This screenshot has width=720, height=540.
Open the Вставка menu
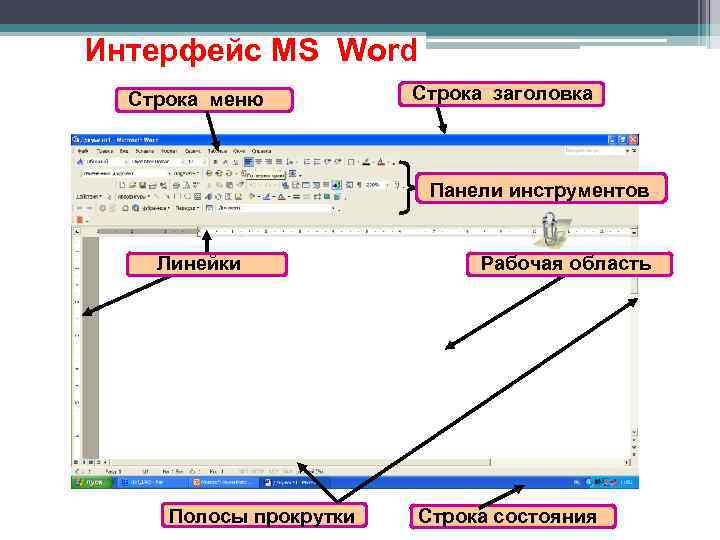pos(145,151)
